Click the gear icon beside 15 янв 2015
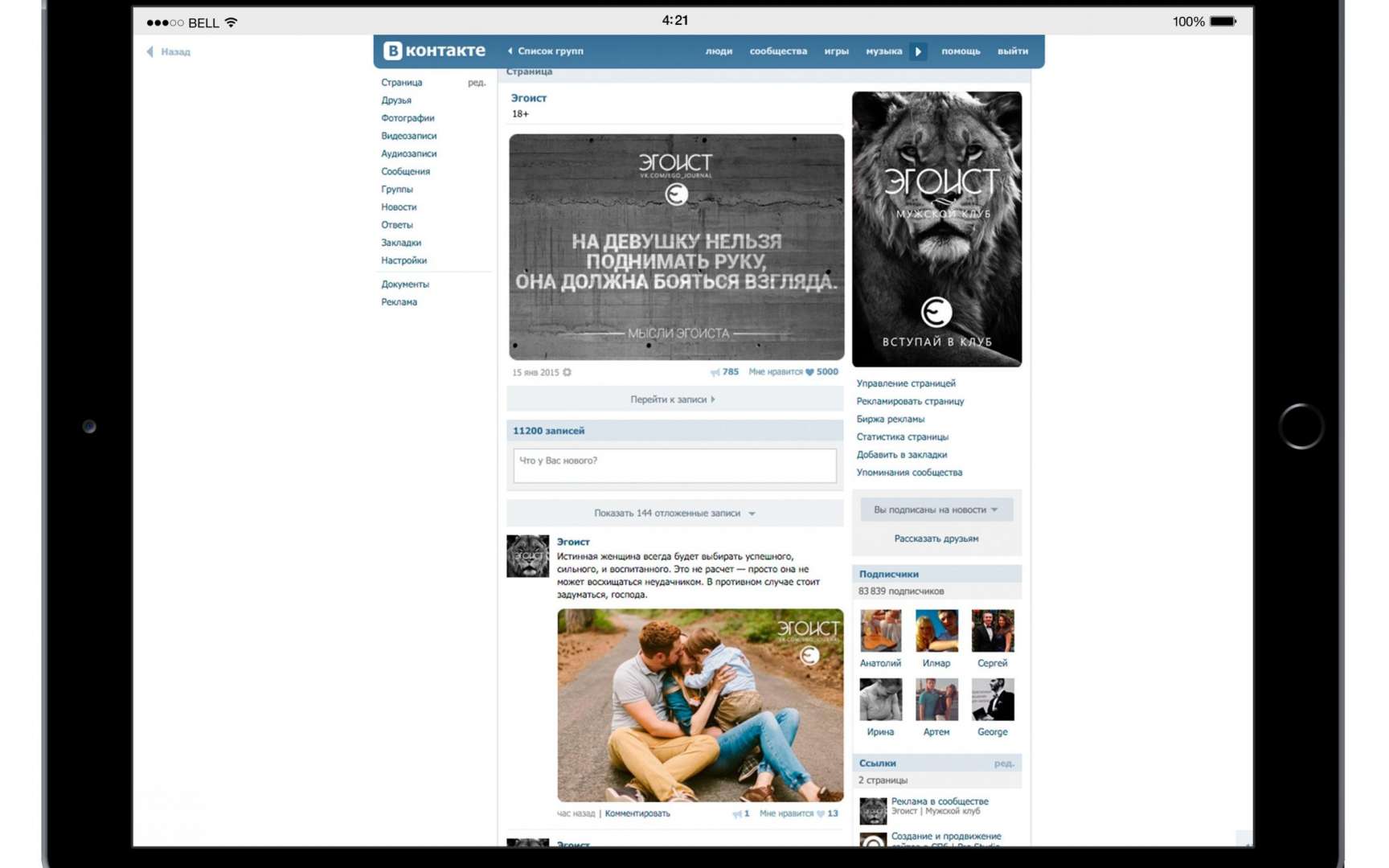This screenshot has width=1389, height=868. pos(567,372)
